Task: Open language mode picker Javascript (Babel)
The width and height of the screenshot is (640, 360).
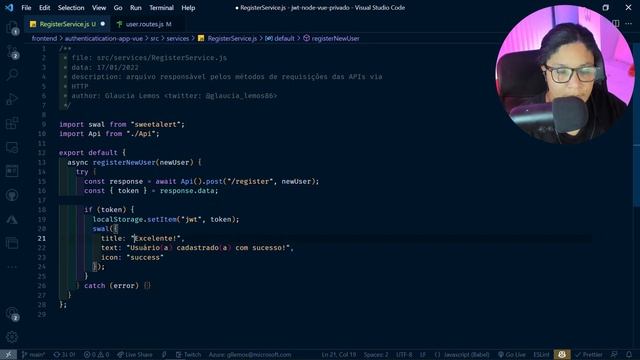Action: [467, 355]
